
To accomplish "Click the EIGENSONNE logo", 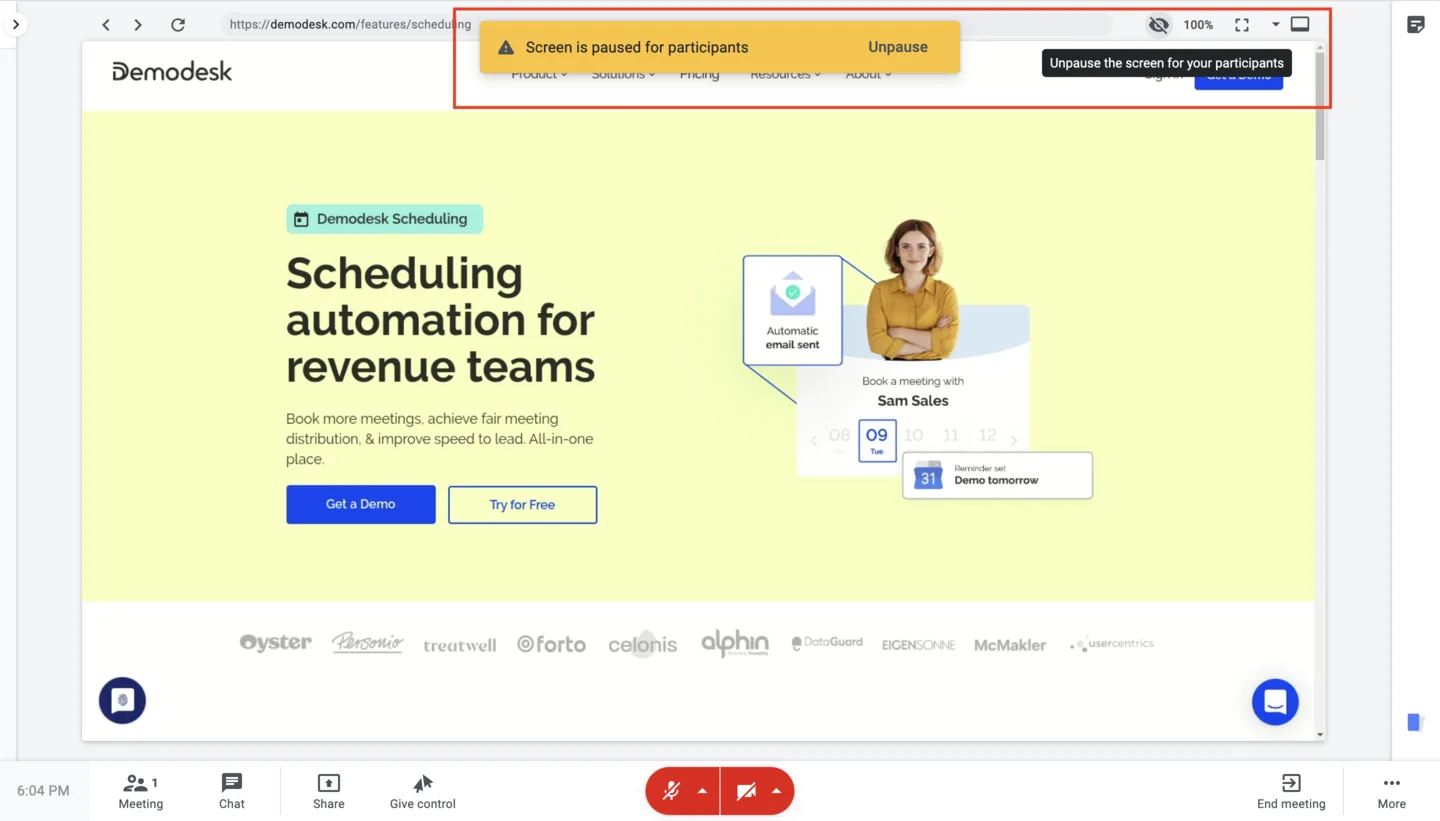I will tap(918, 645).
